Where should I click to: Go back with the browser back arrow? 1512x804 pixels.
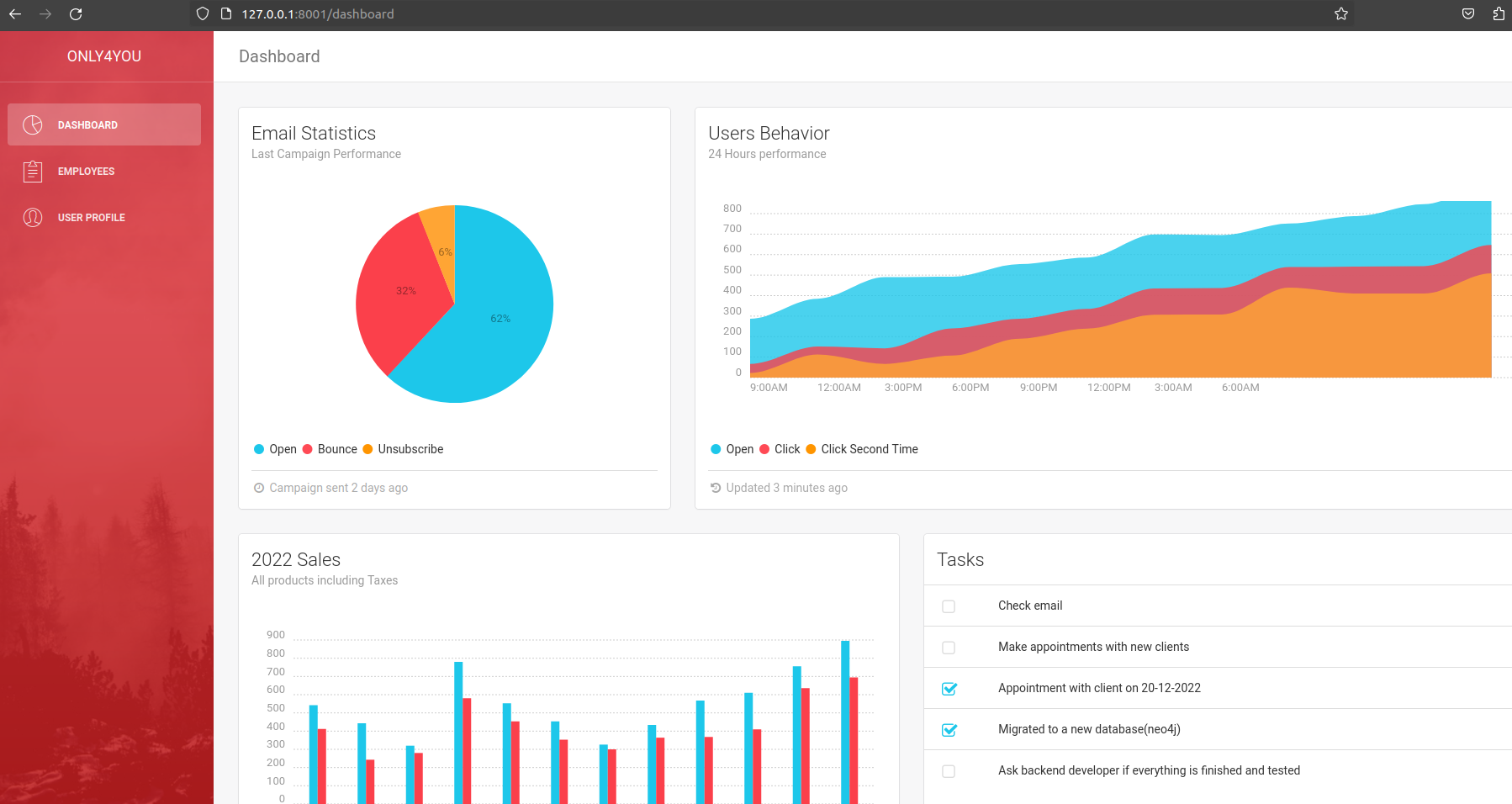[x=15, y=13]
